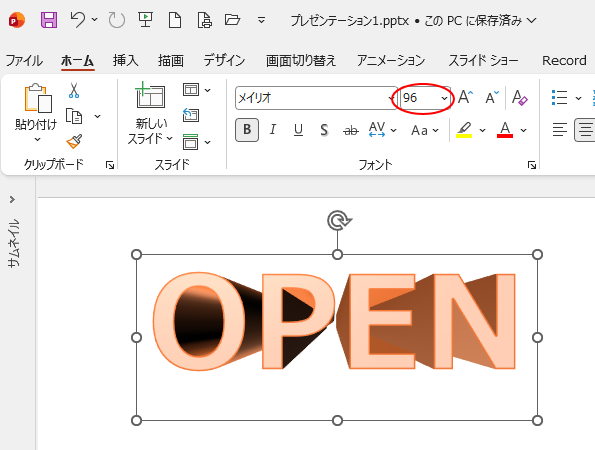Open the copy options dropdown arrow
The width and height of the screenshot is (595, 450).
click(98, 116)
